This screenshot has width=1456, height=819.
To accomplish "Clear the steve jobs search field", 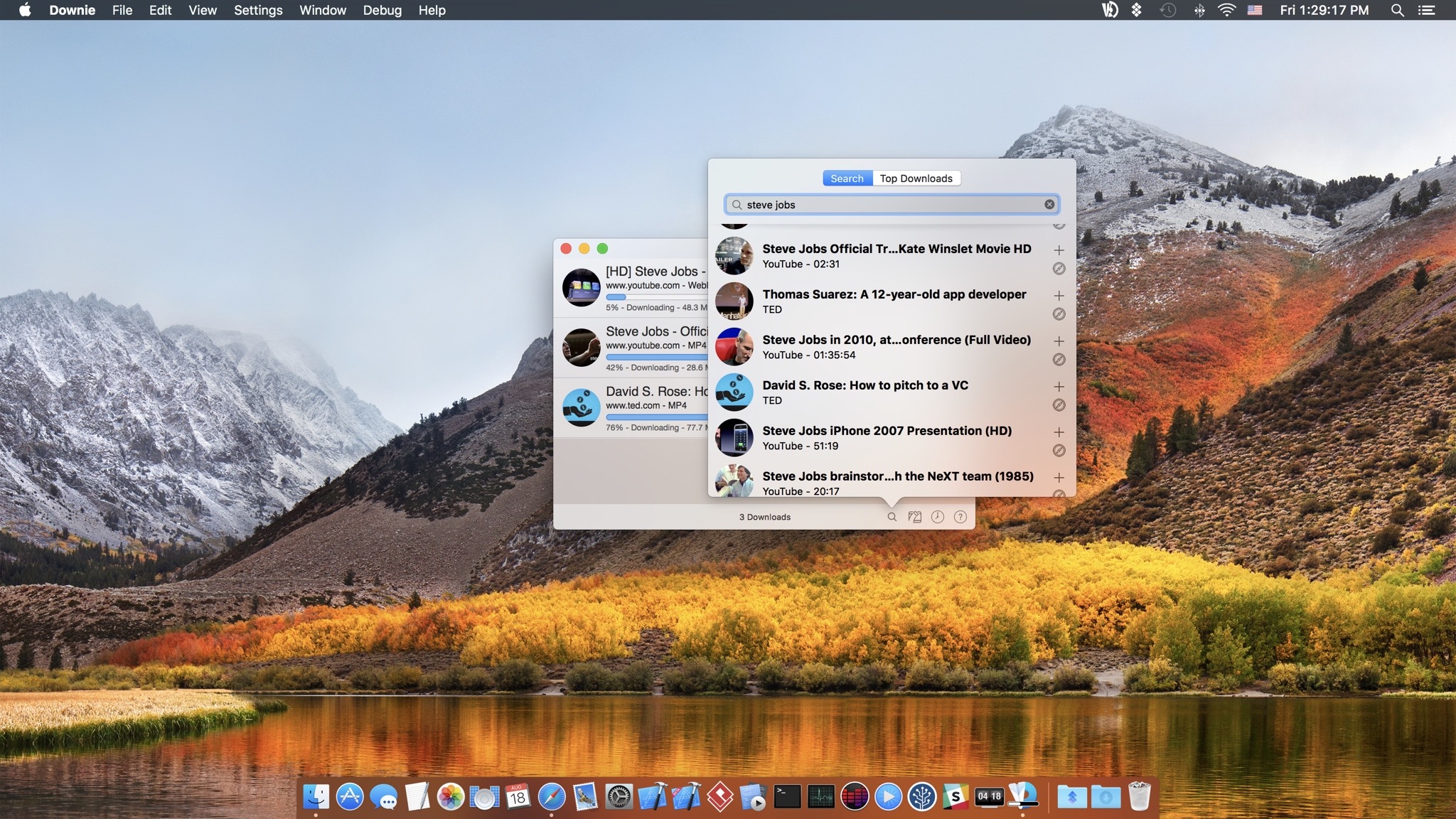I will click(x=1049, y=205).
